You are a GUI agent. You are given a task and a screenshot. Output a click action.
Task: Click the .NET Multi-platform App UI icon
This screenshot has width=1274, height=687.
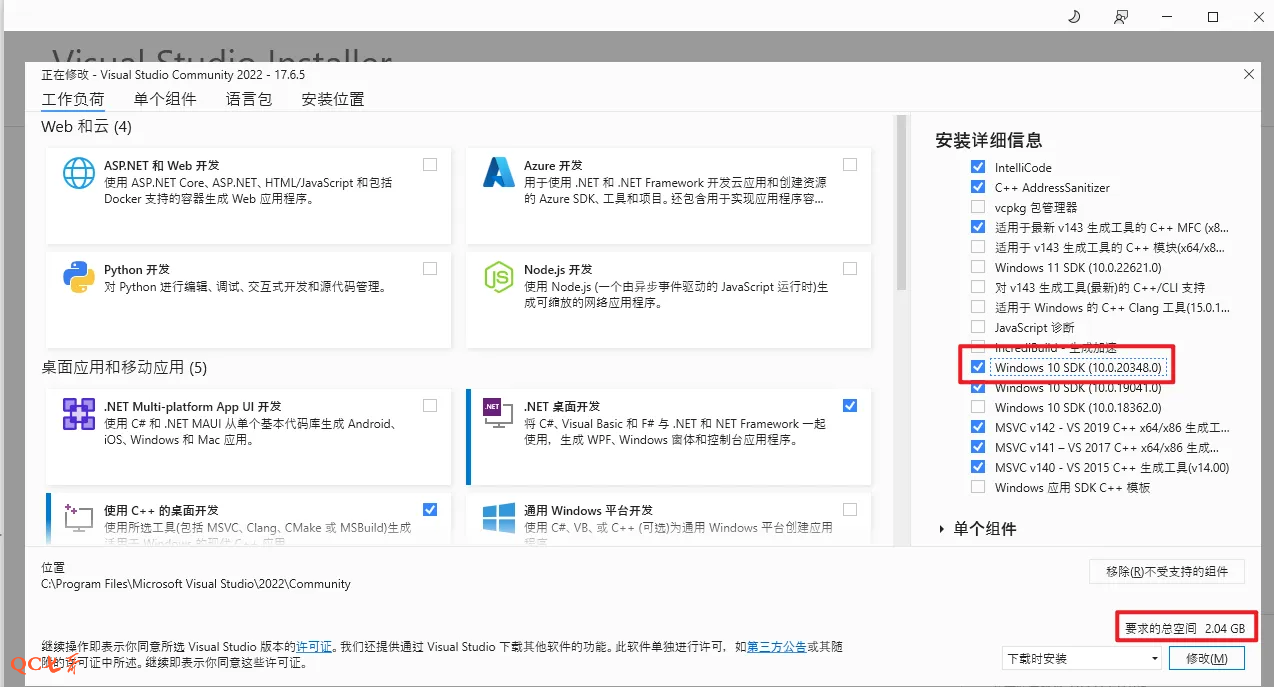(x=79, y=414)
